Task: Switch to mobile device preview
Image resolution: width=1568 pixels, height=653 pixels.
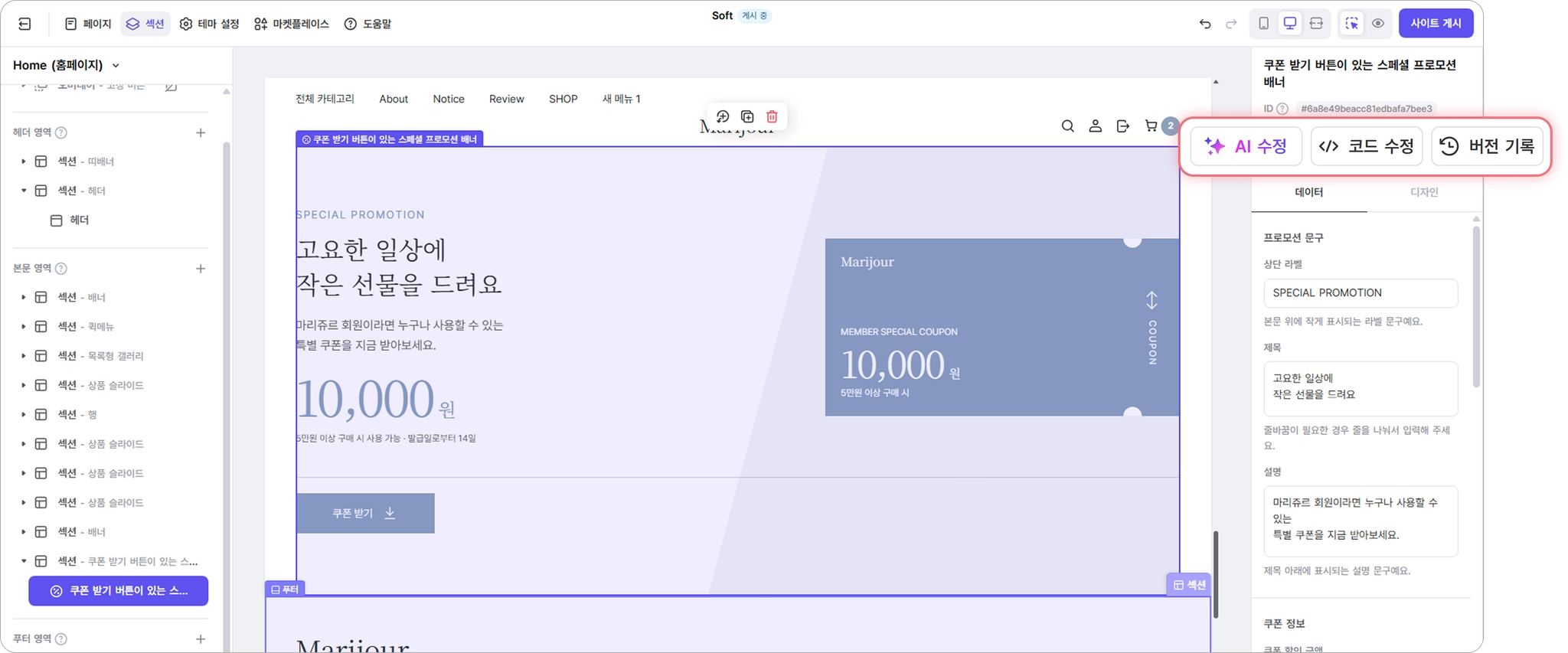Action: tap(1264, 24)
